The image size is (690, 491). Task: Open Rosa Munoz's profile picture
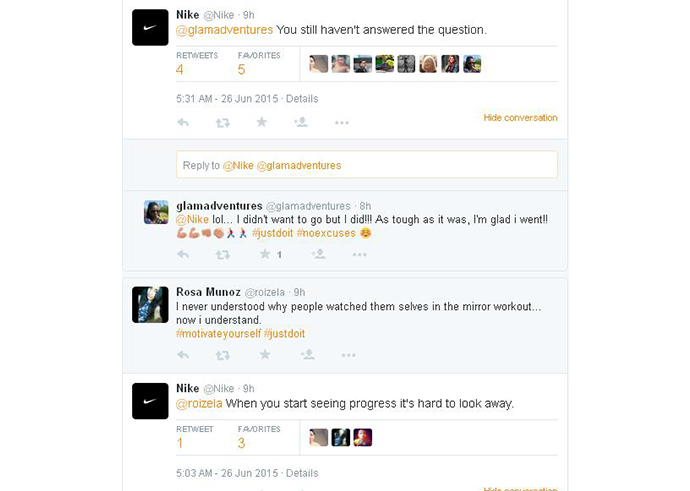pos(150,305)
